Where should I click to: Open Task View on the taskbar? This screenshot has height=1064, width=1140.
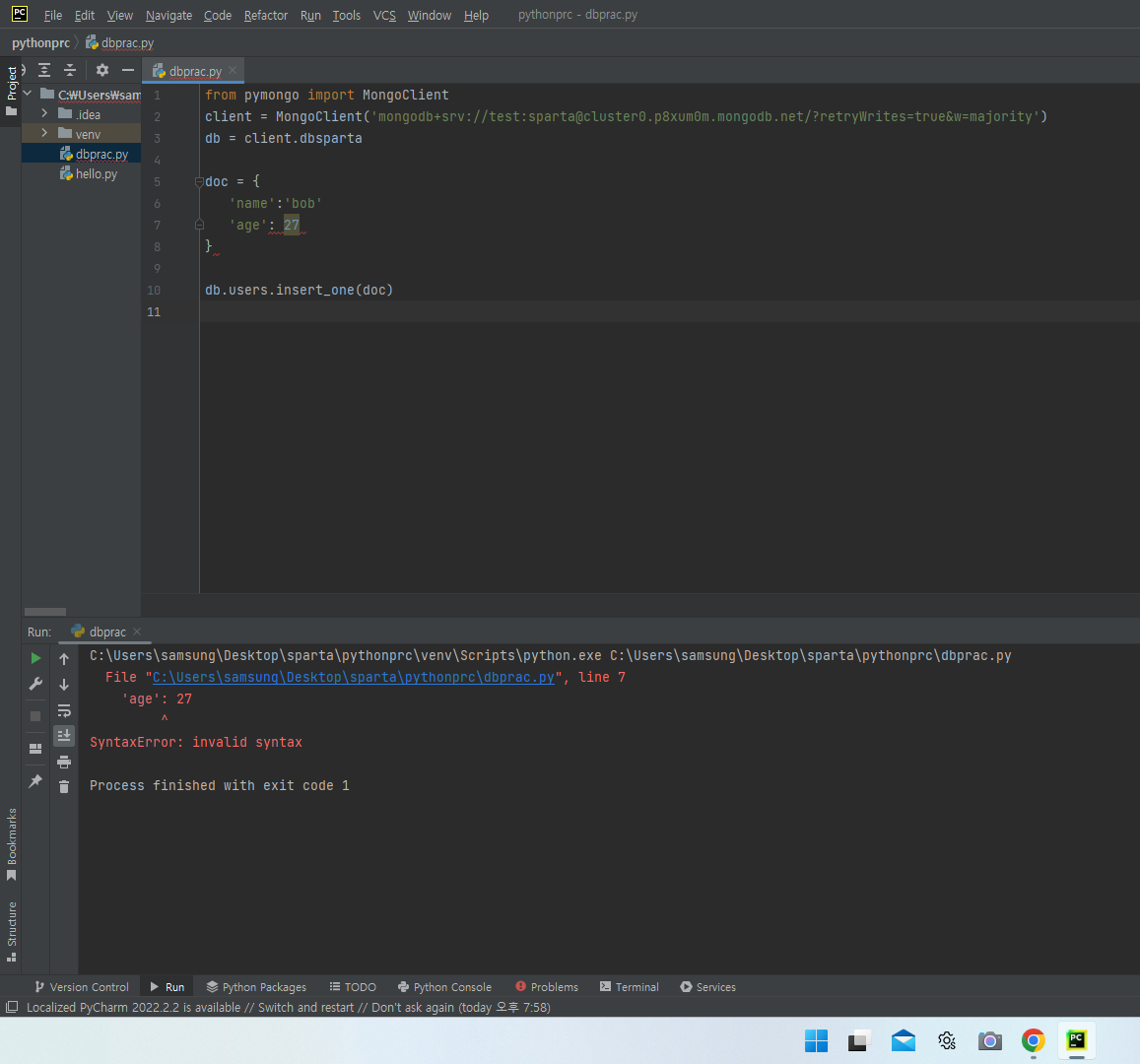point(859,1040)
